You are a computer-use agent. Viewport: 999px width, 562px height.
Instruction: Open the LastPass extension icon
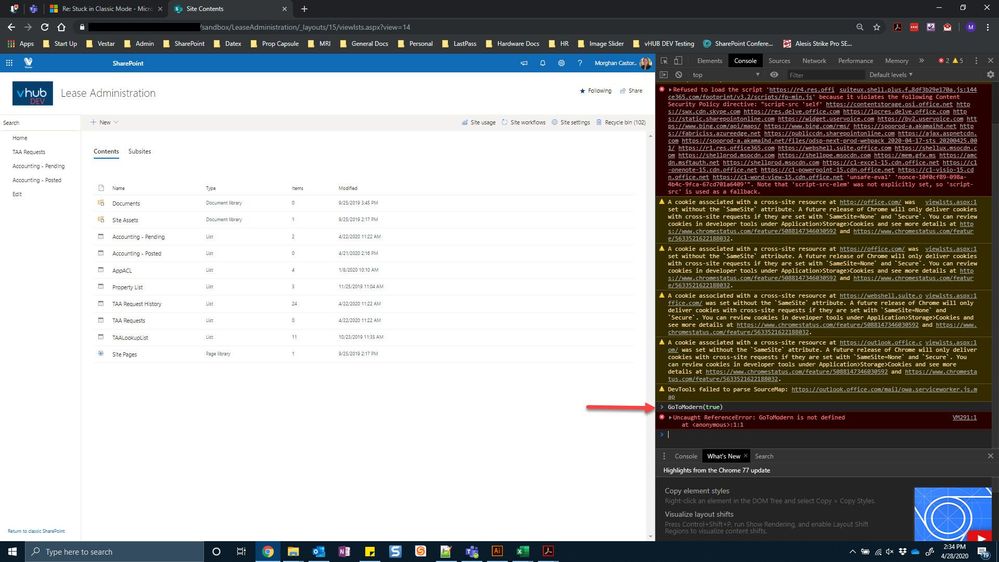914,27
